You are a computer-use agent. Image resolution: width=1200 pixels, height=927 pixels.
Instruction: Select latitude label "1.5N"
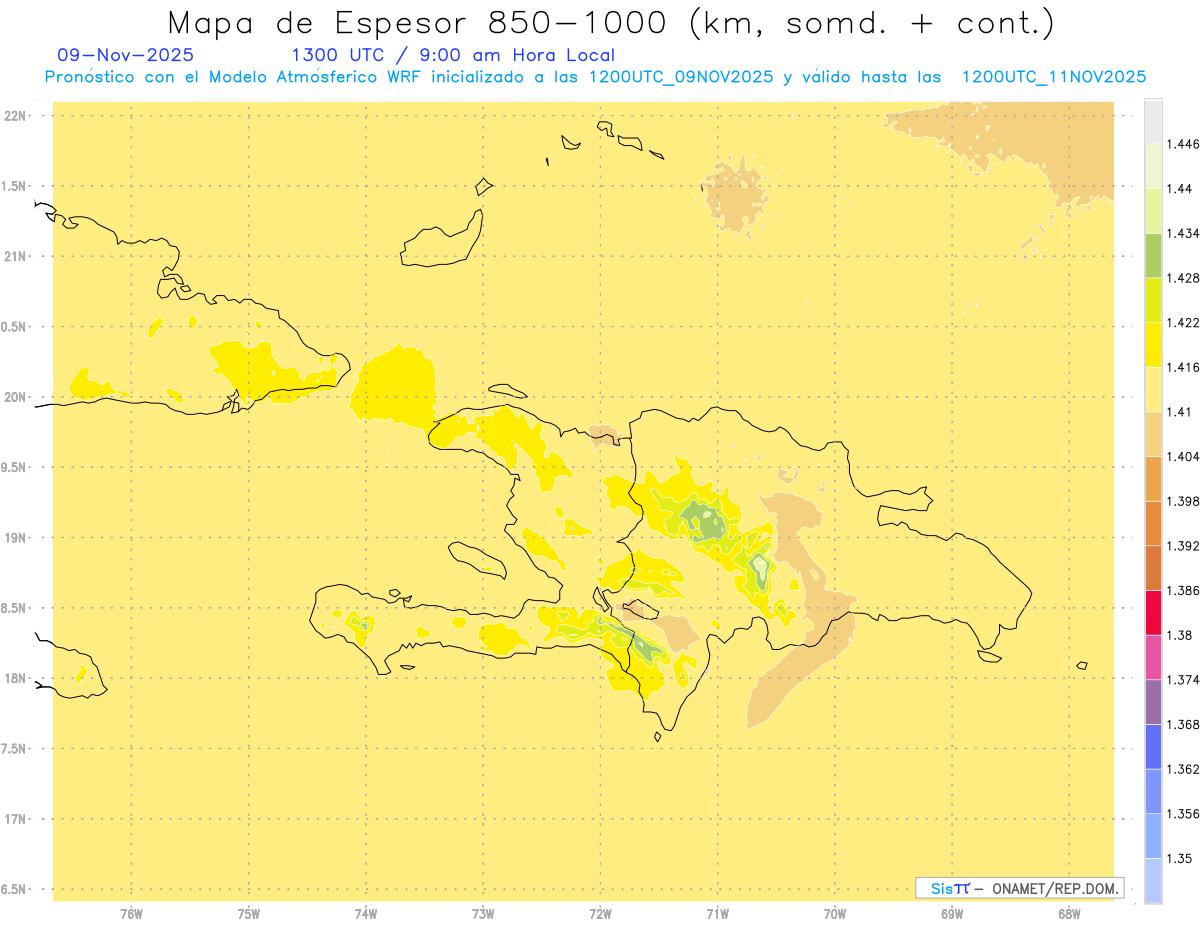[16, 186]
